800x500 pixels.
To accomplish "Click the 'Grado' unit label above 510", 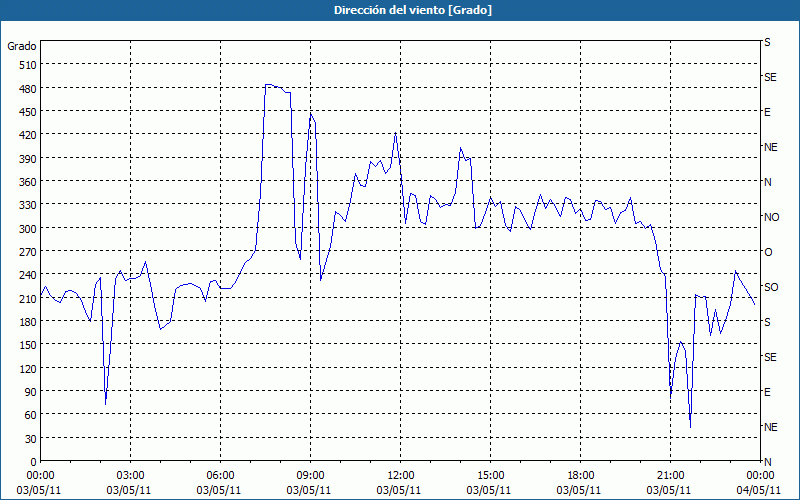I will tap(22, 46).
